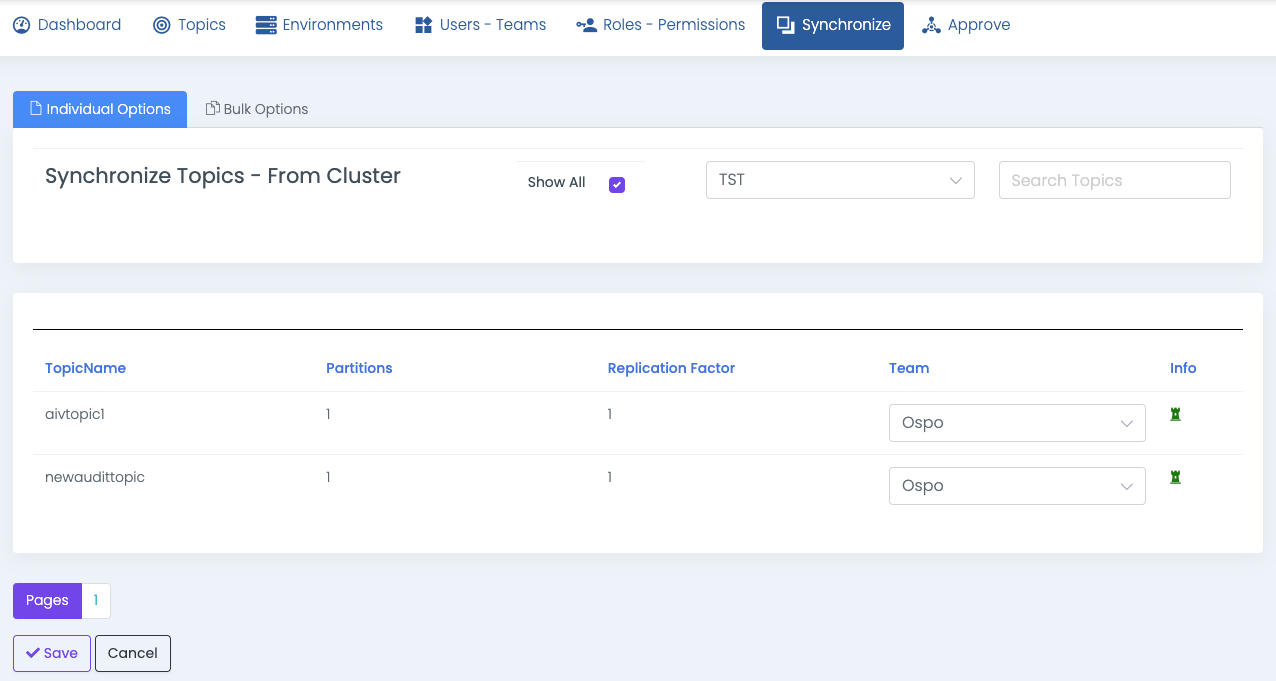Uncheck the Show All checkbox
The width and height of the screenshot is (1276, 681).
click(x=617, y=184)
